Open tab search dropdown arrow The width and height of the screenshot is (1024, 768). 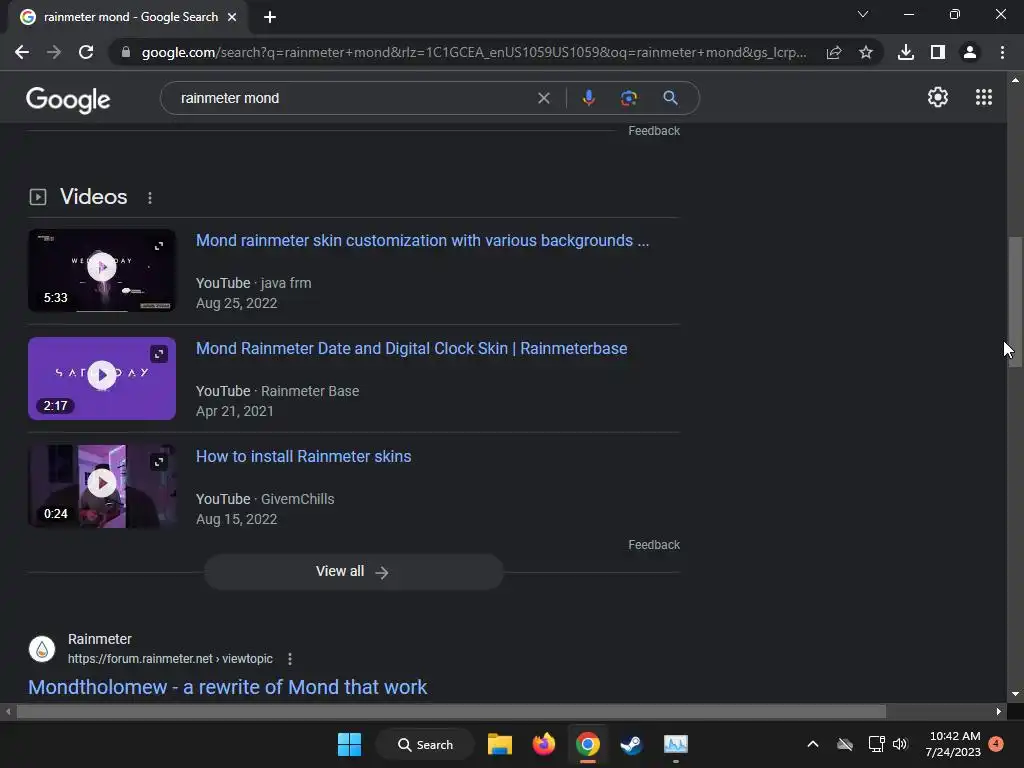(x=863, y=14)
